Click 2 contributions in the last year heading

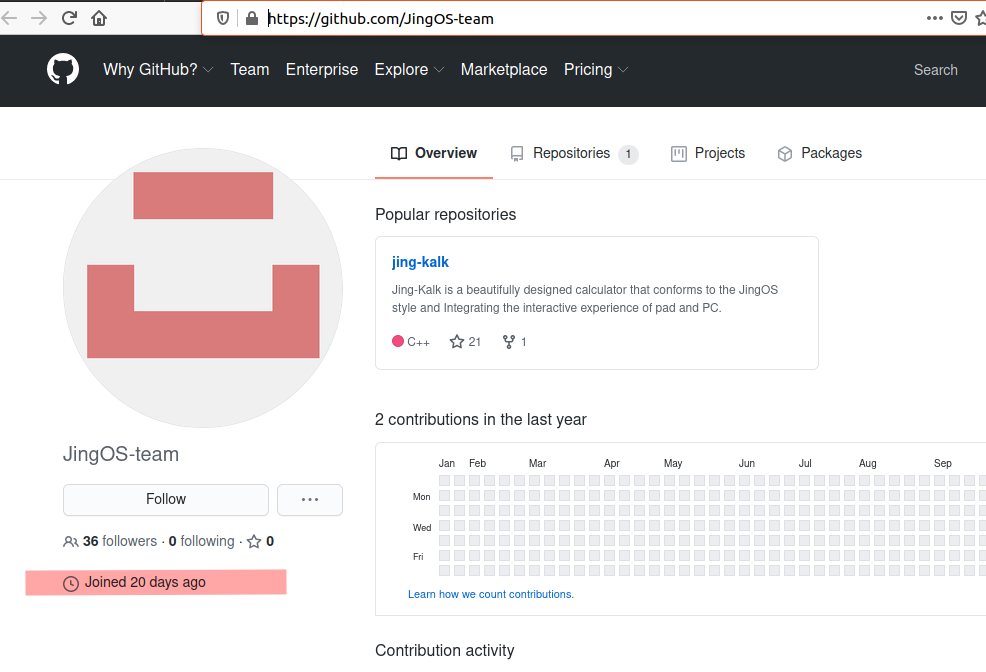[x=480, y=419]
